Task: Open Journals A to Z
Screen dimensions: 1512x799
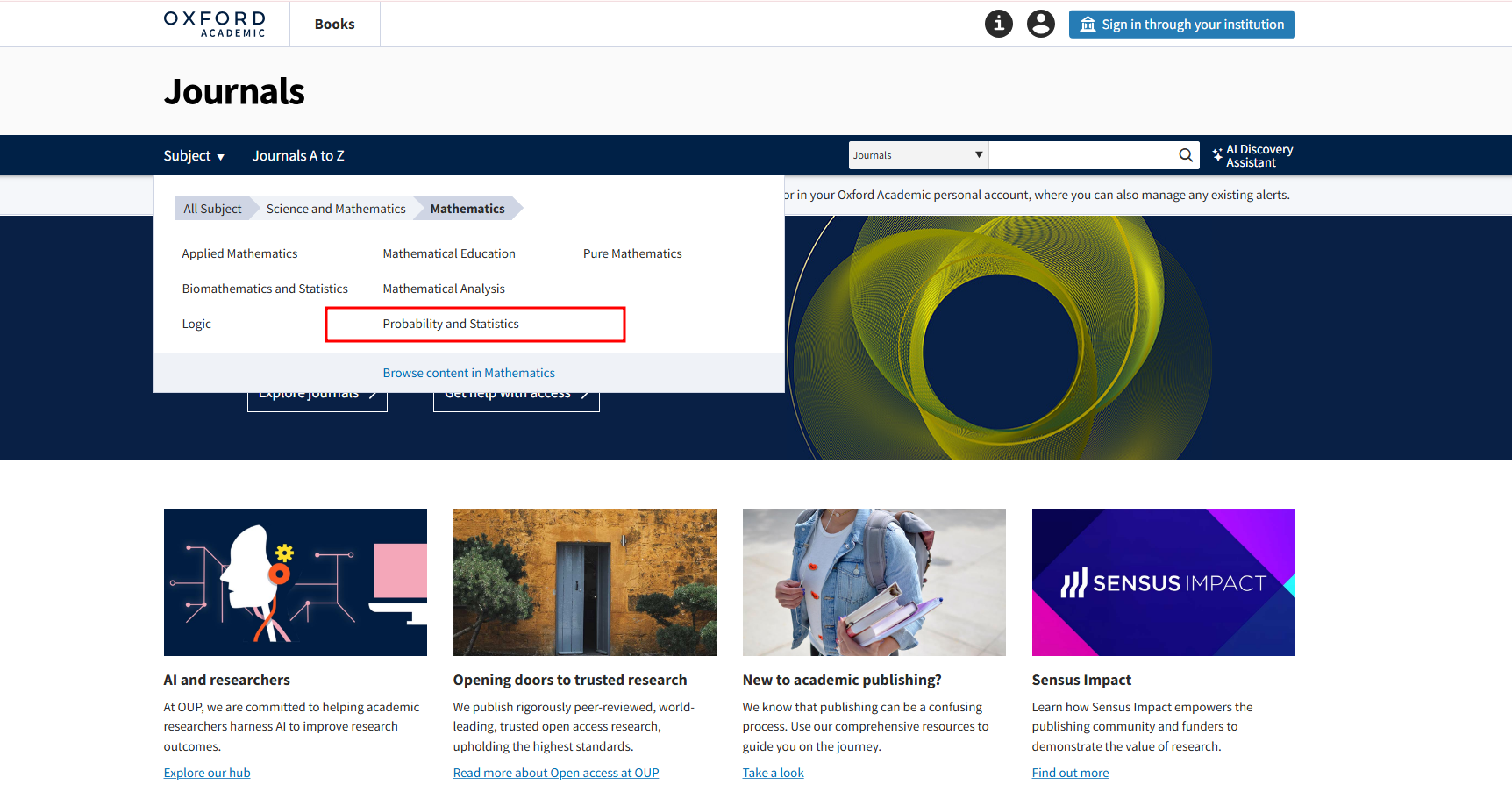Action: pyautogui.click(x=298, y=156)
